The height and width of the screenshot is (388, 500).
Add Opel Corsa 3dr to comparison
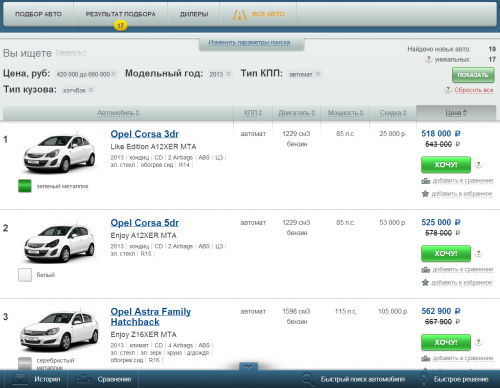pos(463,181)
